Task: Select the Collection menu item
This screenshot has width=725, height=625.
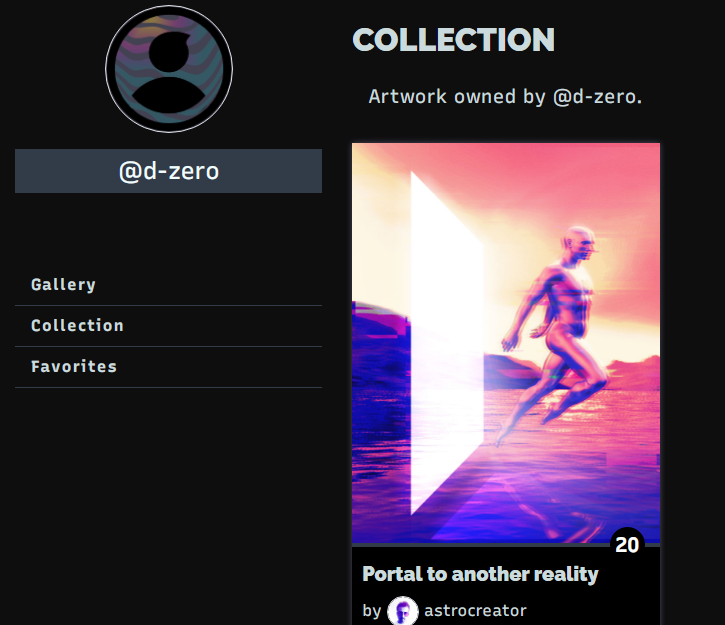Action: click(x=168, y=326)
